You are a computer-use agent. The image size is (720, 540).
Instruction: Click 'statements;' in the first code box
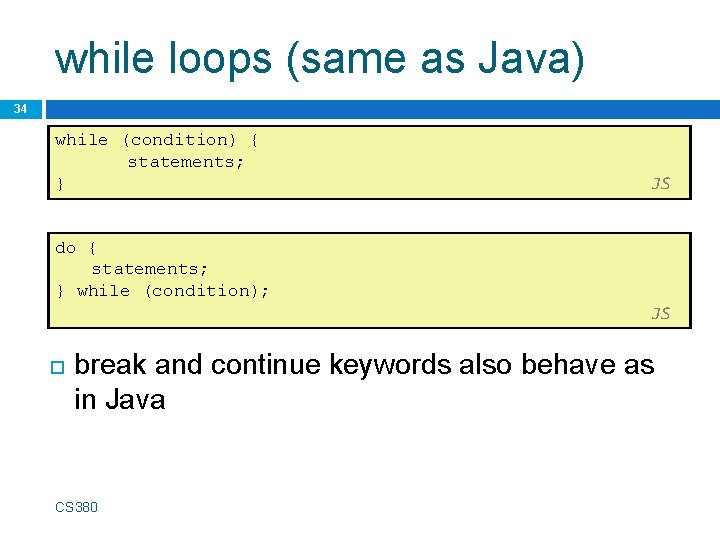pyautogui.click(x=185, y=161)
